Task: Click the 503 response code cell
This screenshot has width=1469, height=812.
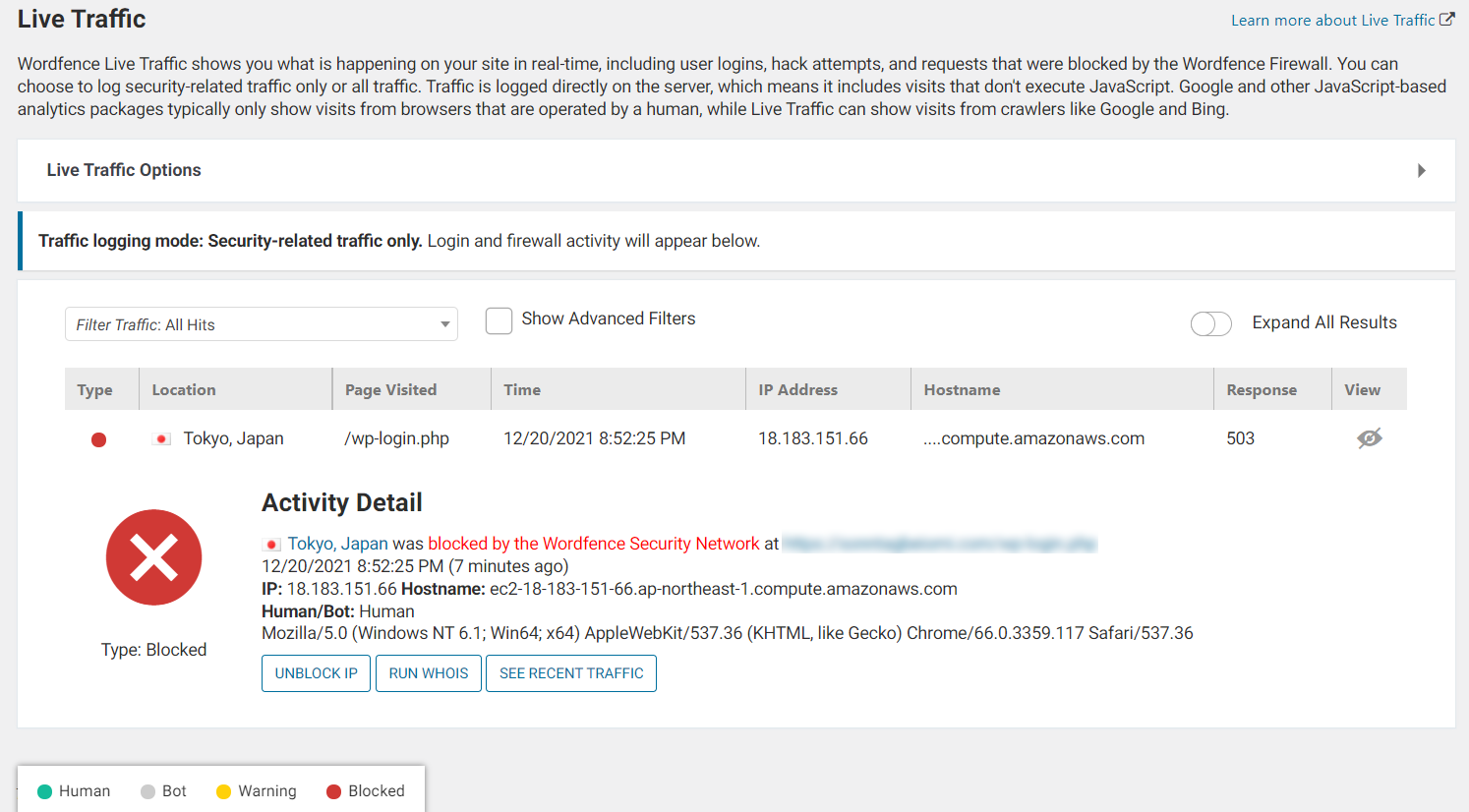Action: point(1241,438)
